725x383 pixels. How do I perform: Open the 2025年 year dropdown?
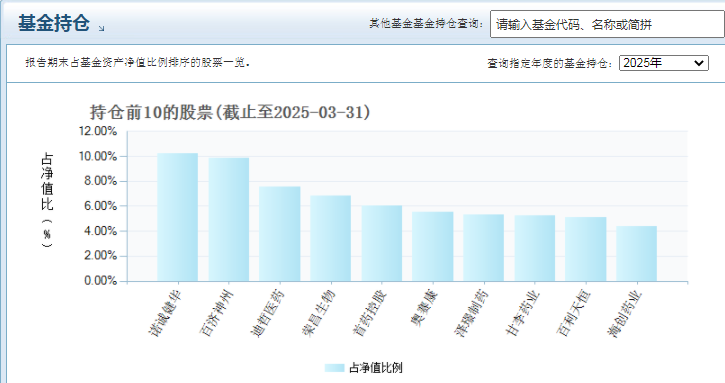coord(664,63)
